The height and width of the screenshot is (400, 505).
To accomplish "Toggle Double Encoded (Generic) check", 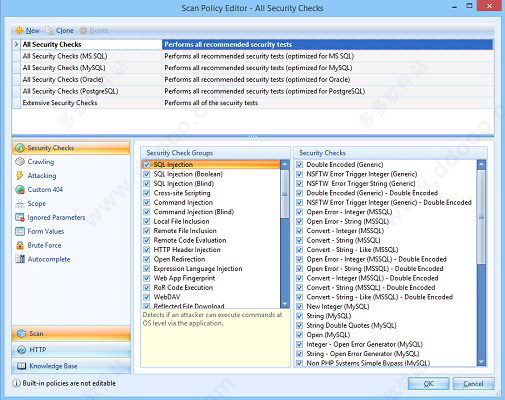I will coord(300,165).
